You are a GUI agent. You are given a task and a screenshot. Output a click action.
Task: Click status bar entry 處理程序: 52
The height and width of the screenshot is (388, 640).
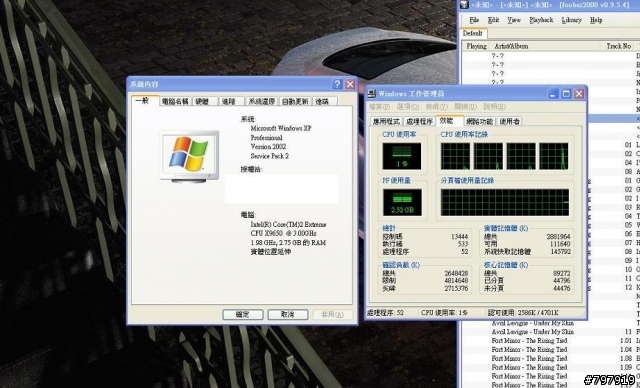coord(385,313)
